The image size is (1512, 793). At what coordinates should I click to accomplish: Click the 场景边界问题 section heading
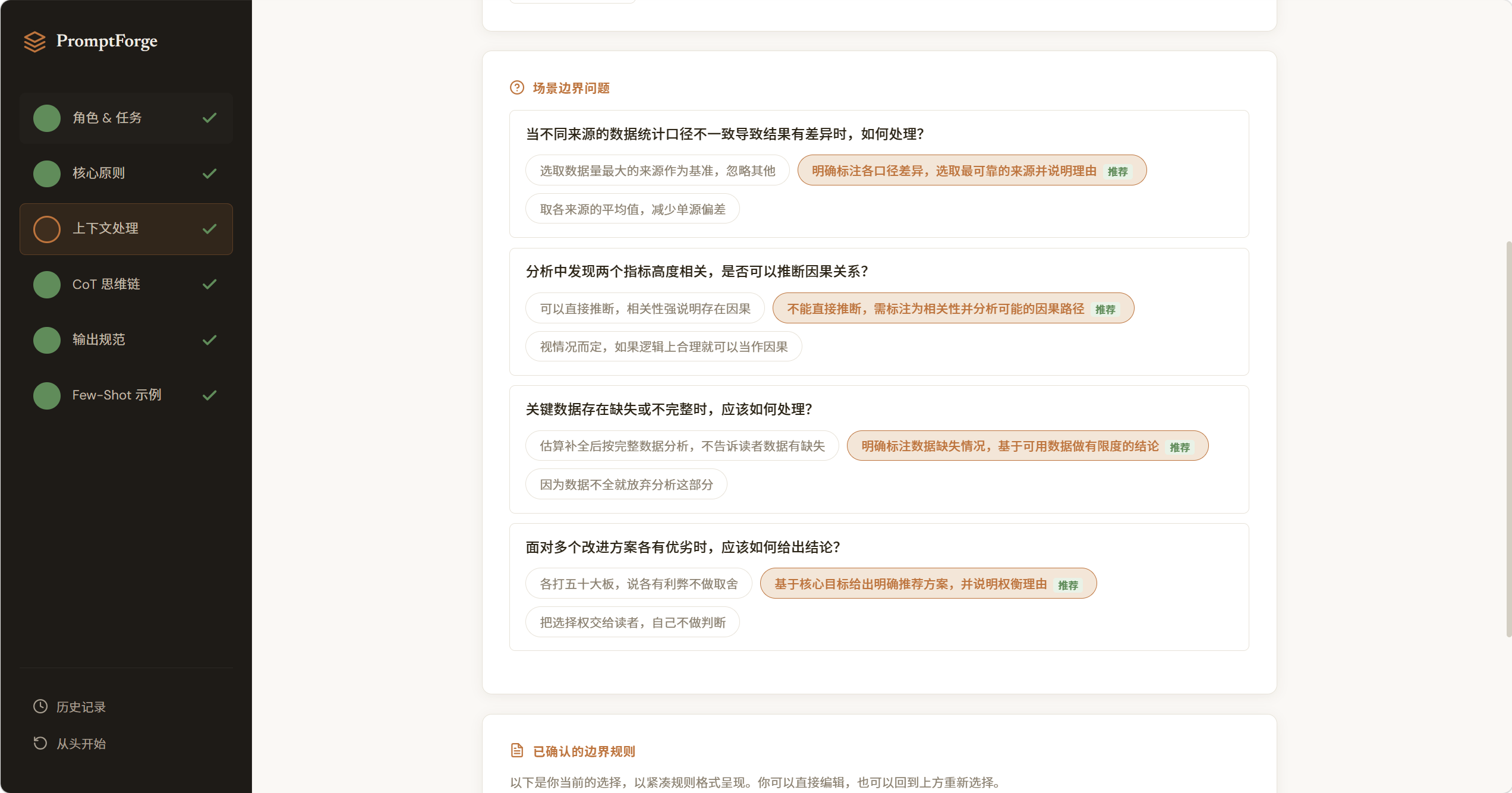click(x=571, y=88)
